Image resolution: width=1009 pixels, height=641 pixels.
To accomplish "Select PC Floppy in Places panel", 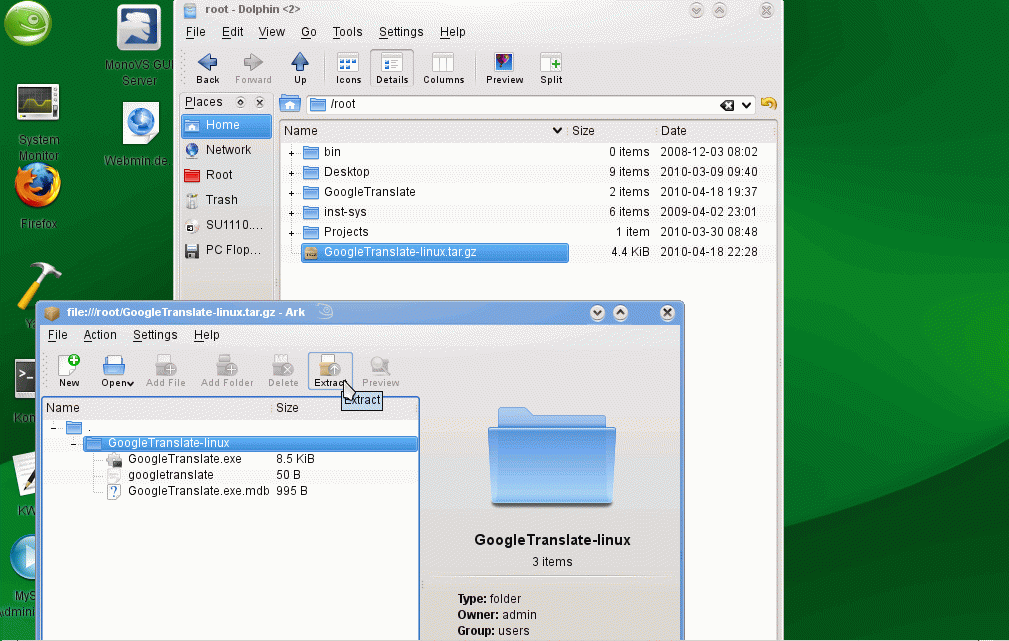I will 227,250.
